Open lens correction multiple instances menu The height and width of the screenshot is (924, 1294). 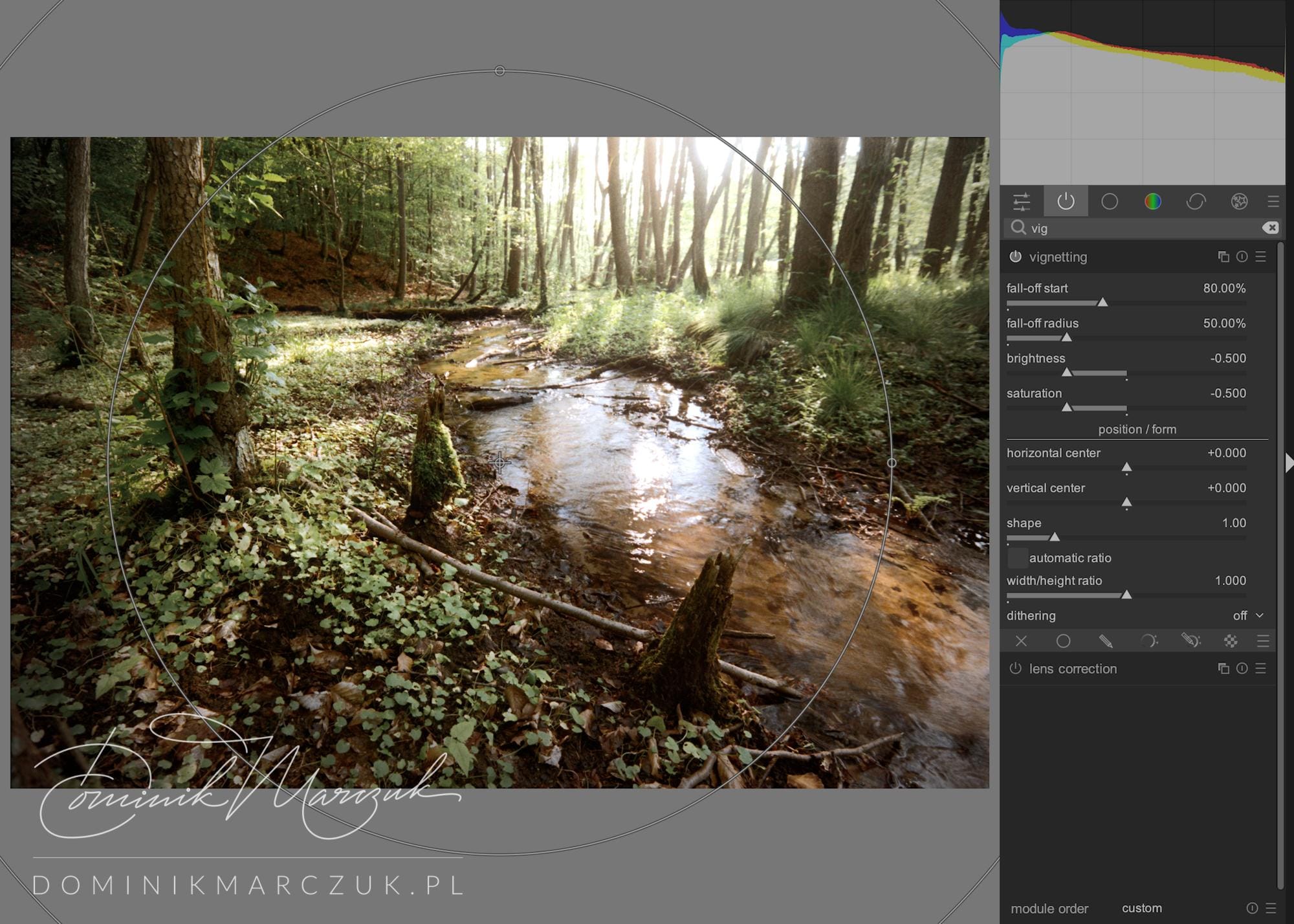(1223, 668)
